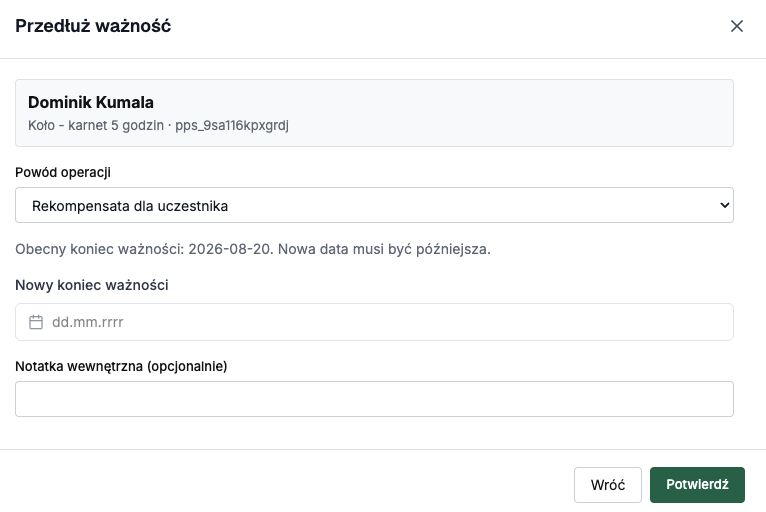Confirm with the Potwierdź button
766x512 pixels.
tap(697, 485)
